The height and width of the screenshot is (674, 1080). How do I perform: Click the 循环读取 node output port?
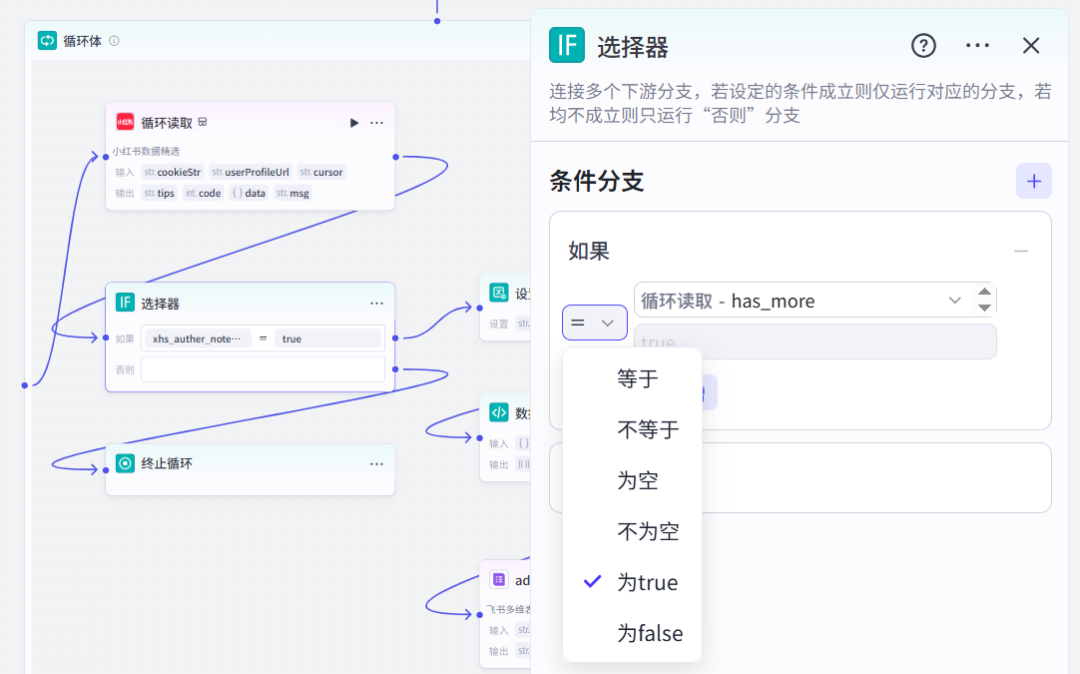395,157
